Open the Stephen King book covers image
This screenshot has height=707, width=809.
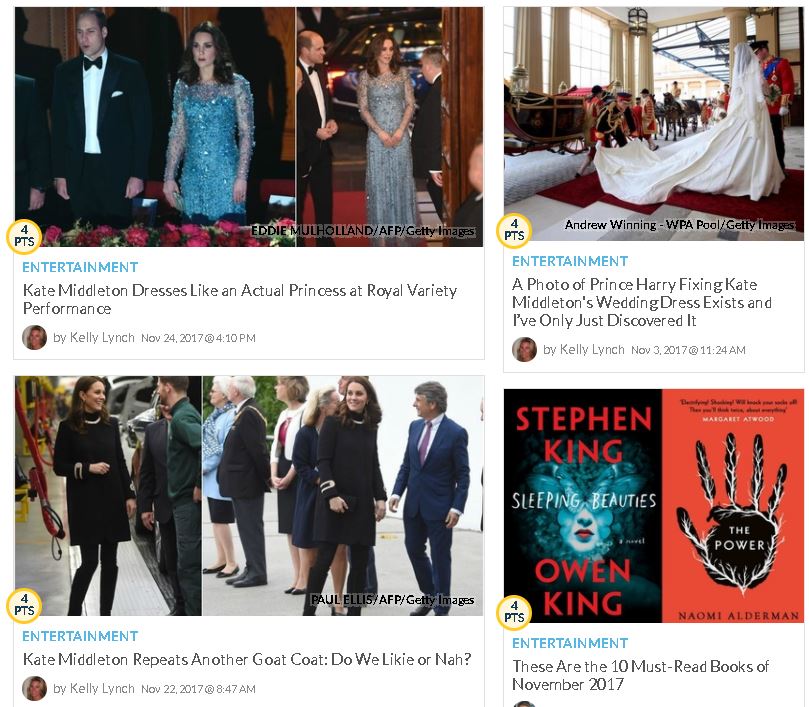(654, 506)
